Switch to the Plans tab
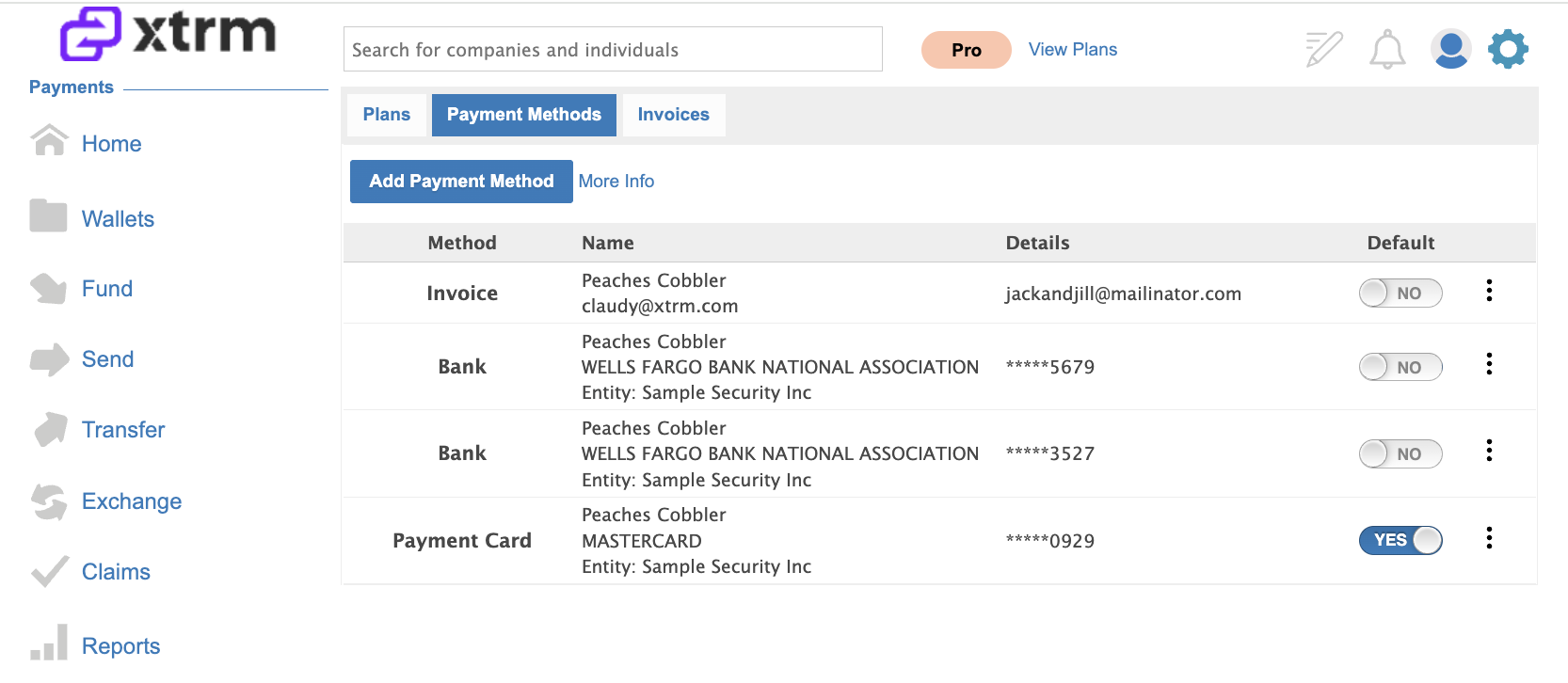The width and height of the screenshot is (1568, 683). click(x=387, y=115)
